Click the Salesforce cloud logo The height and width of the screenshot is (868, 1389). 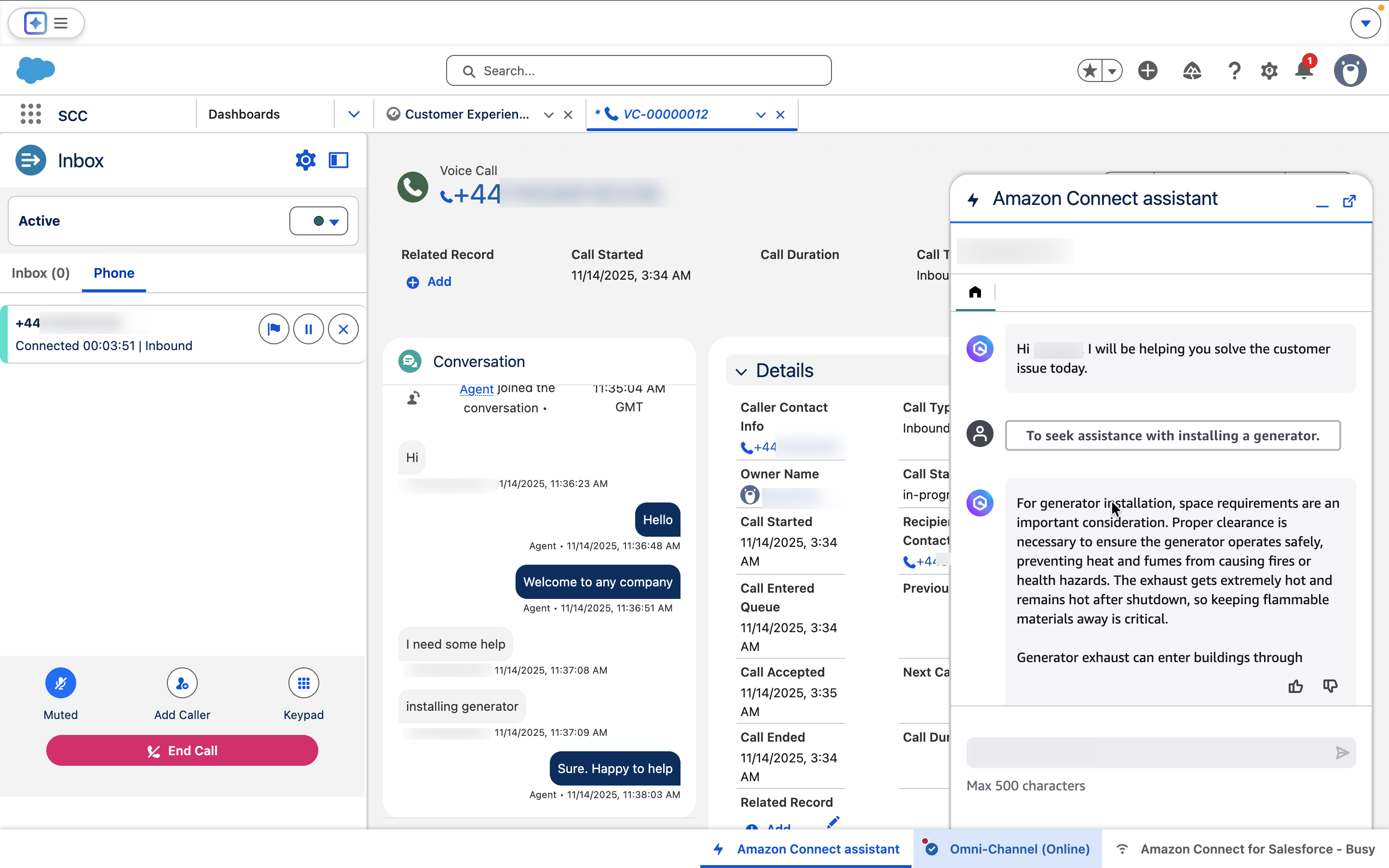[36, 70]
